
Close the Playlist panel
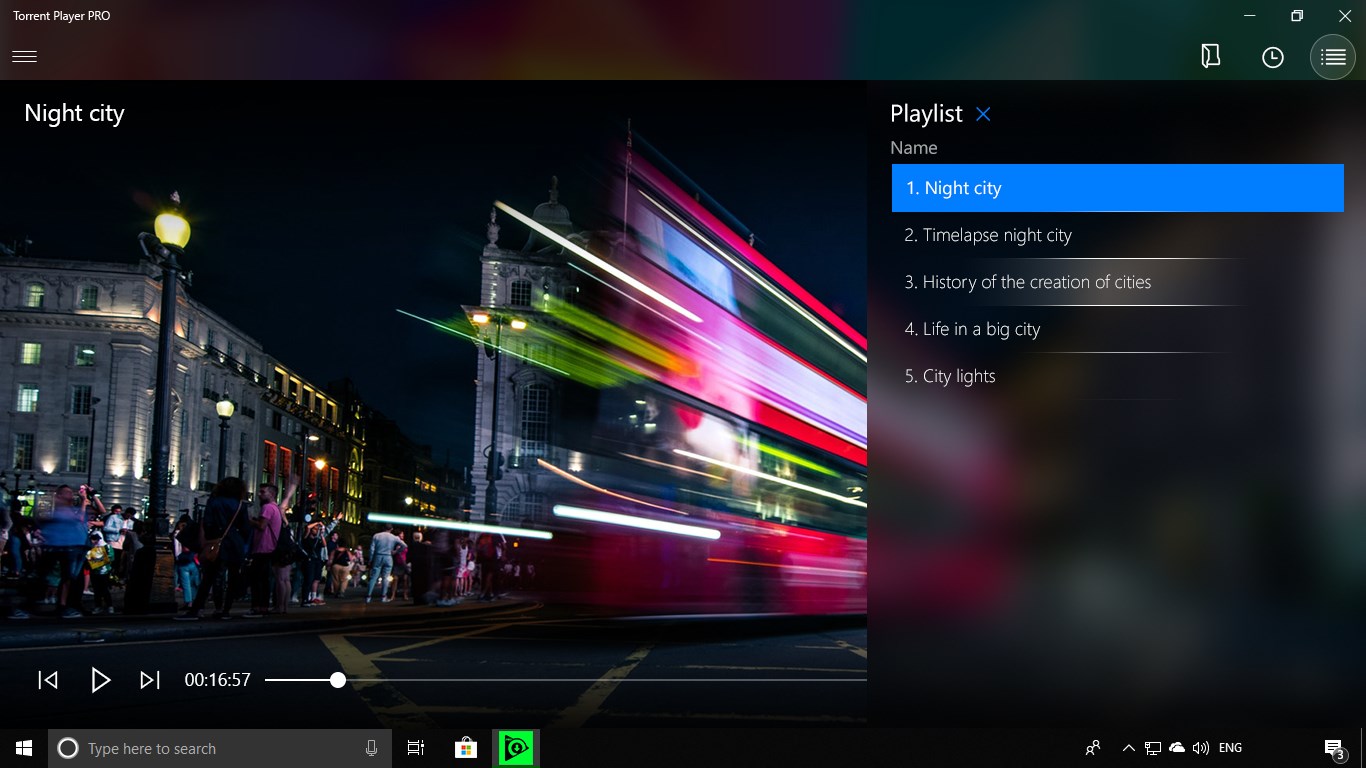pyautogui.click(x=982, y=113)
